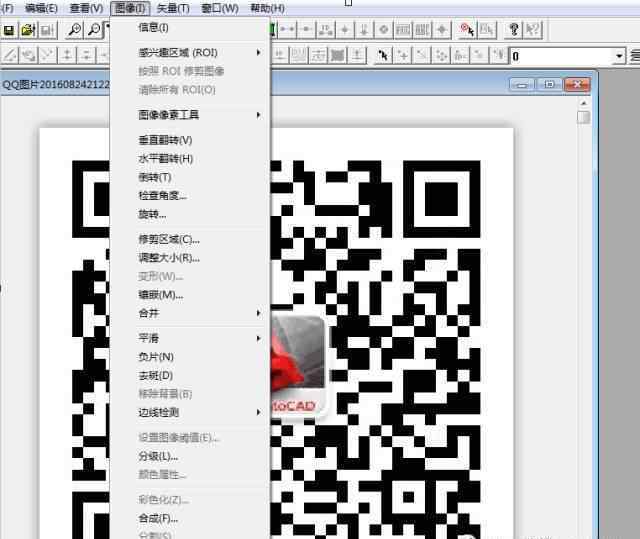Open the toolbar combo box dropdown arrow
Viewport: 640px width, 539px height.
[x=619, y=56]
